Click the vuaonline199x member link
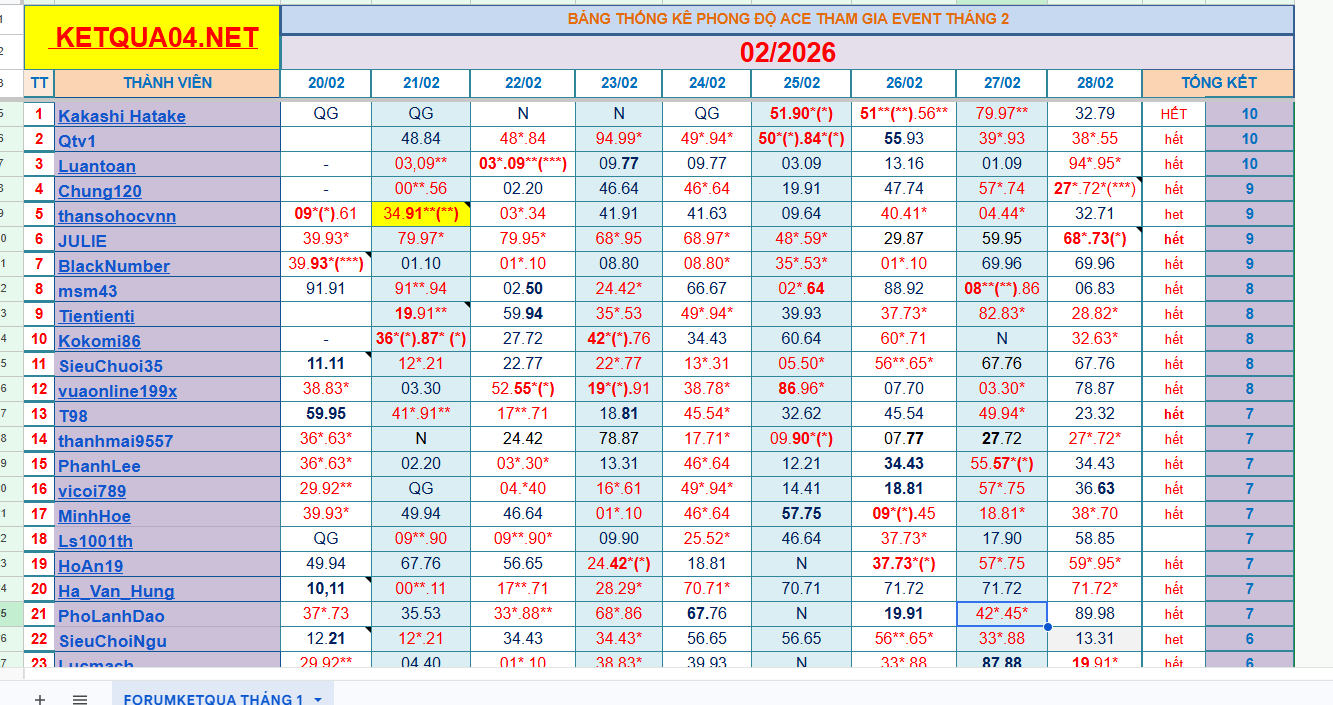The image size is (1333, 705). 117,391
